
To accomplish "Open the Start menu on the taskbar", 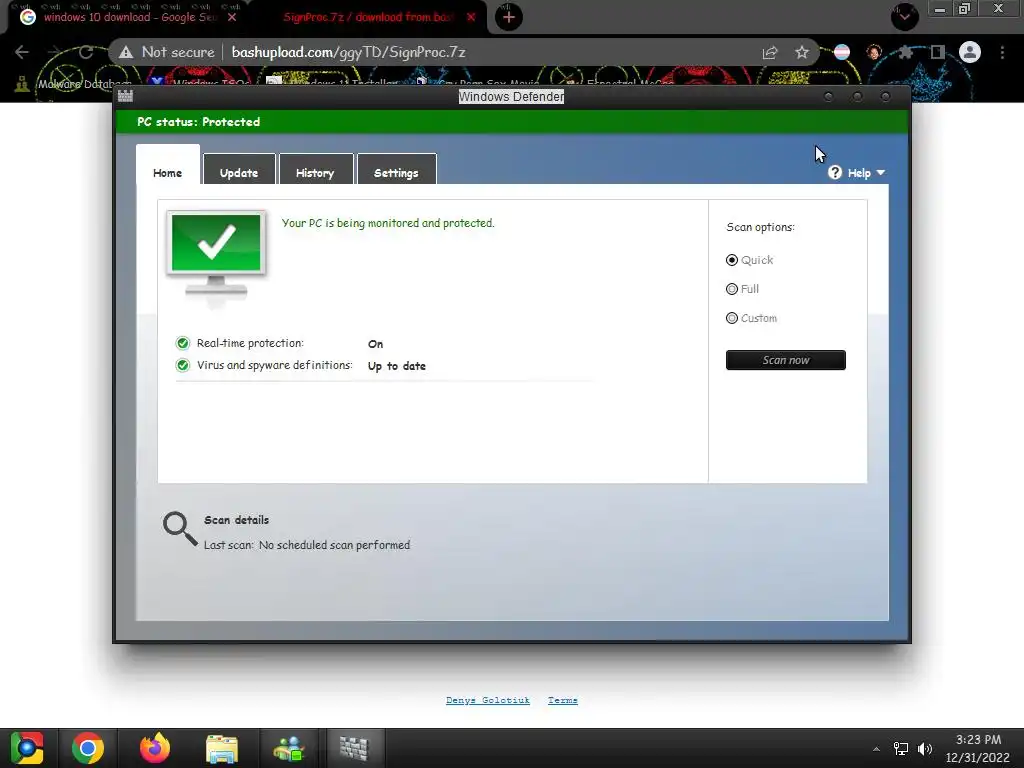I will pyautogui.click(x=27, y=748).
